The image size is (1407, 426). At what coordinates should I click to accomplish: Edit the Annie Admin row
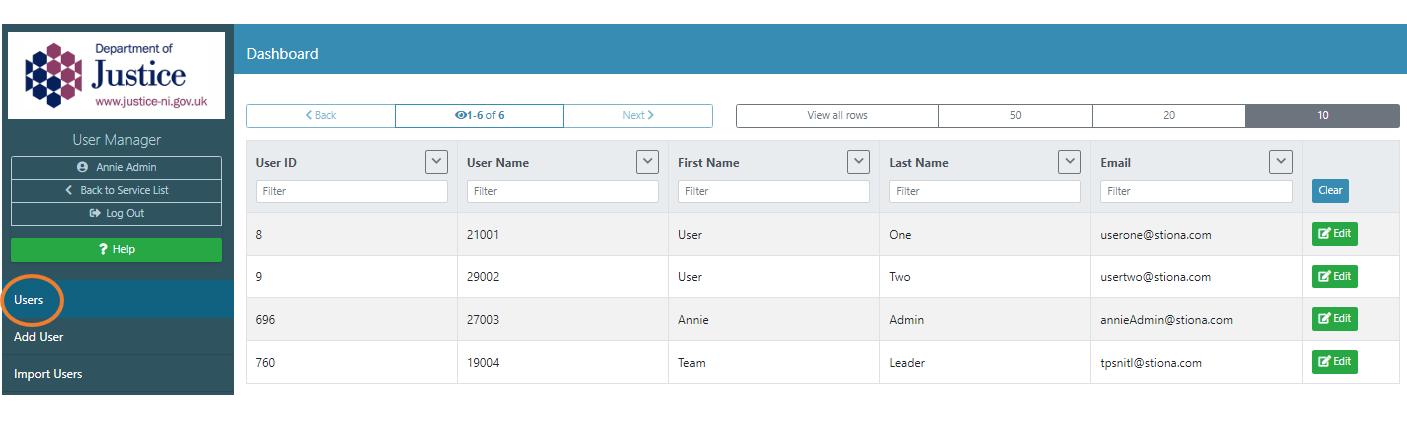point(1334,319)
